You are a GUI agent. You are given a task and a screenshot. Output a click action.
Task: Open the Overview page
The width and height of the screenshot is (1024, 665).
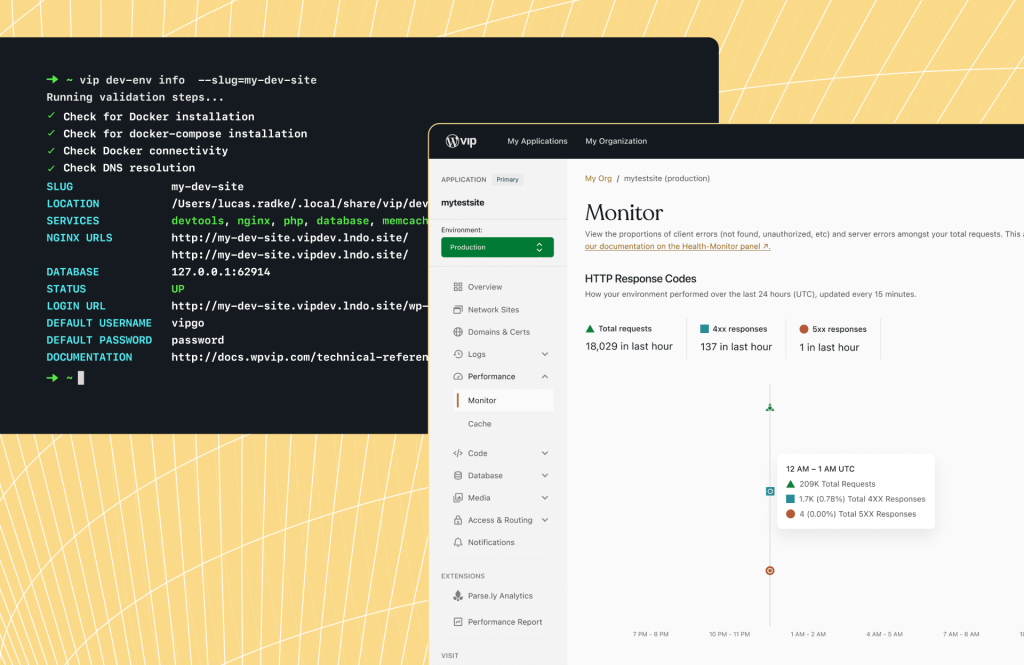point(485,287)
